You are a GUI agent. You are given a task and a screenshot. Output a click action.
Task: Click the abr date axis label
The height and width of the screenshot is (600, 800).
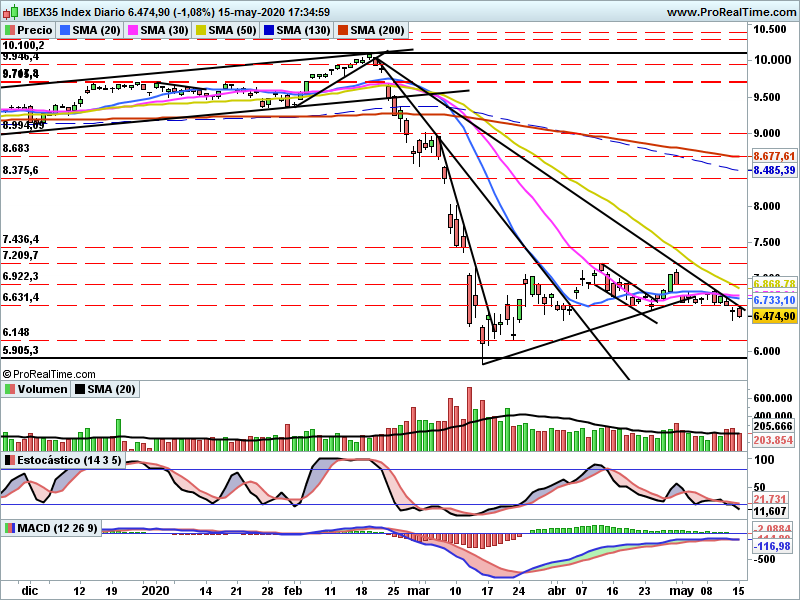pos(557,591)
